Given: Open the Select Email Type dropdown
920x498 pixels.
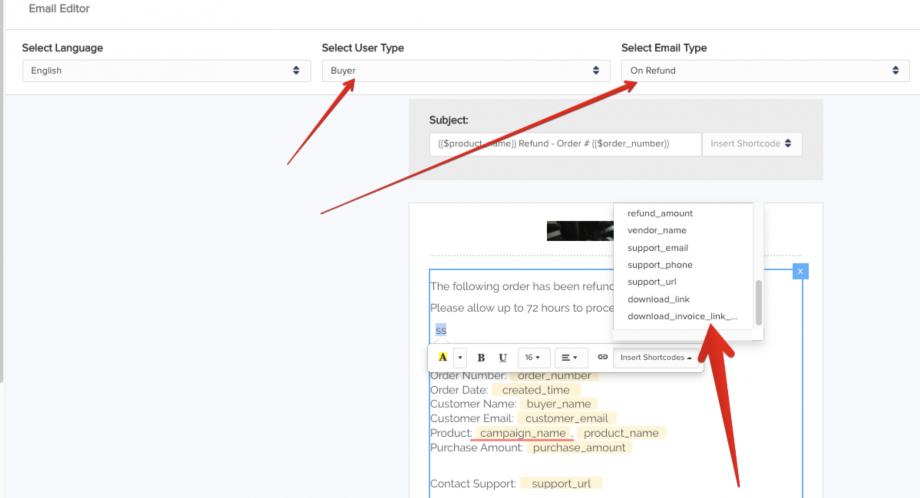Looking at the screenshot, I should pyautogui.click(x=765, y=71).
